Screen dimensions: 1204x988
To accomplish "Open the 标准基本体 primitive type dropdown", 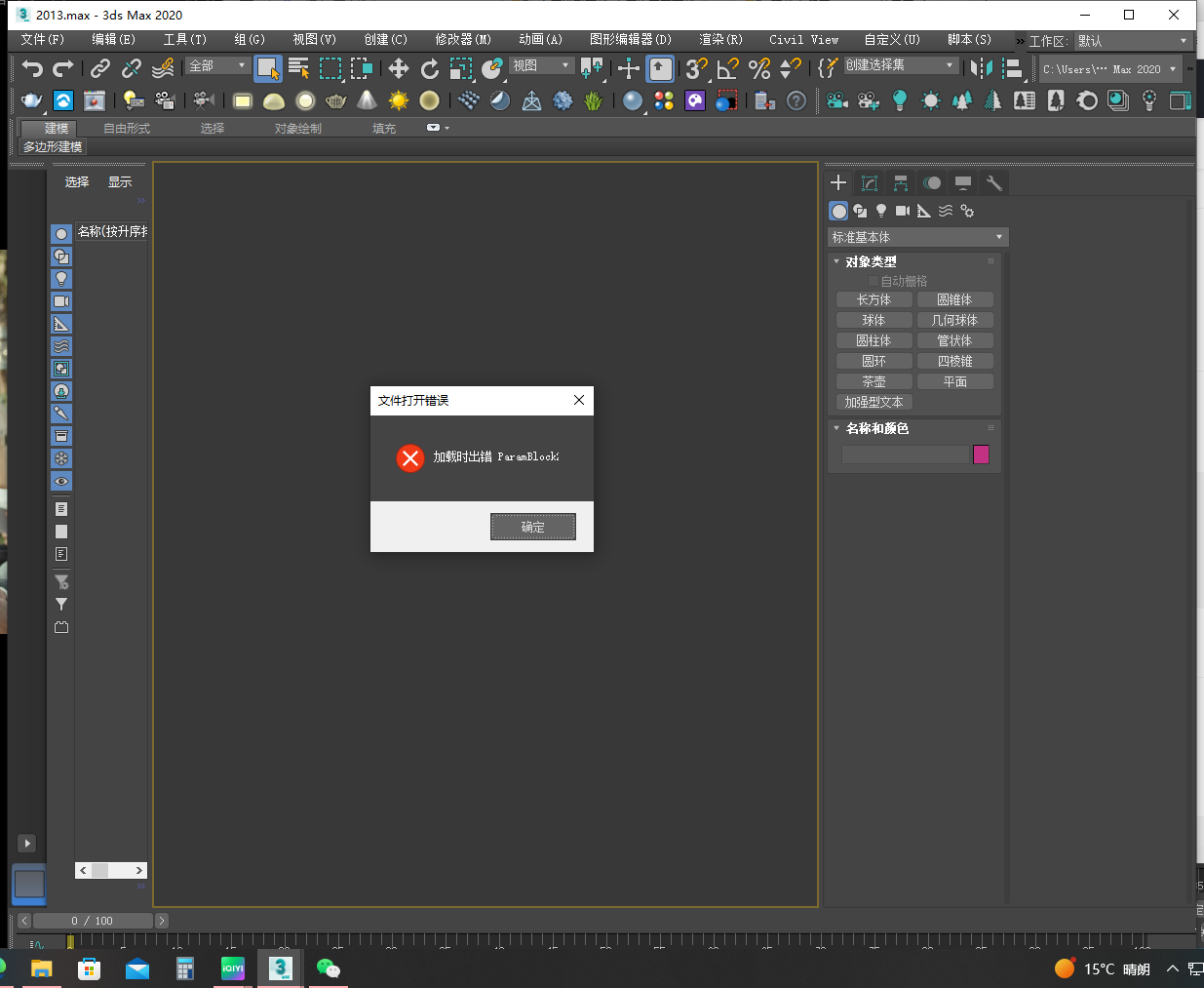I will [x=917, y=237].
